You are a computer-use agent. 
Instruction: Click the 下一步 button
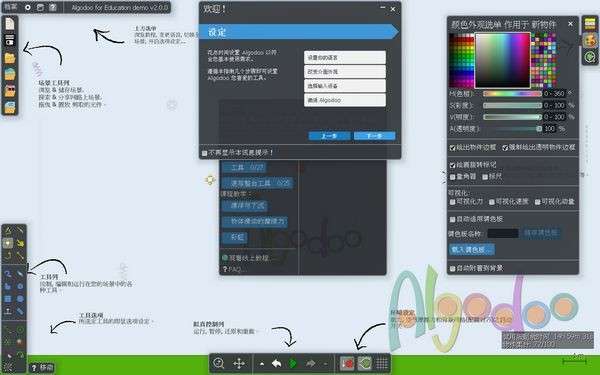(x=375, y=136)
